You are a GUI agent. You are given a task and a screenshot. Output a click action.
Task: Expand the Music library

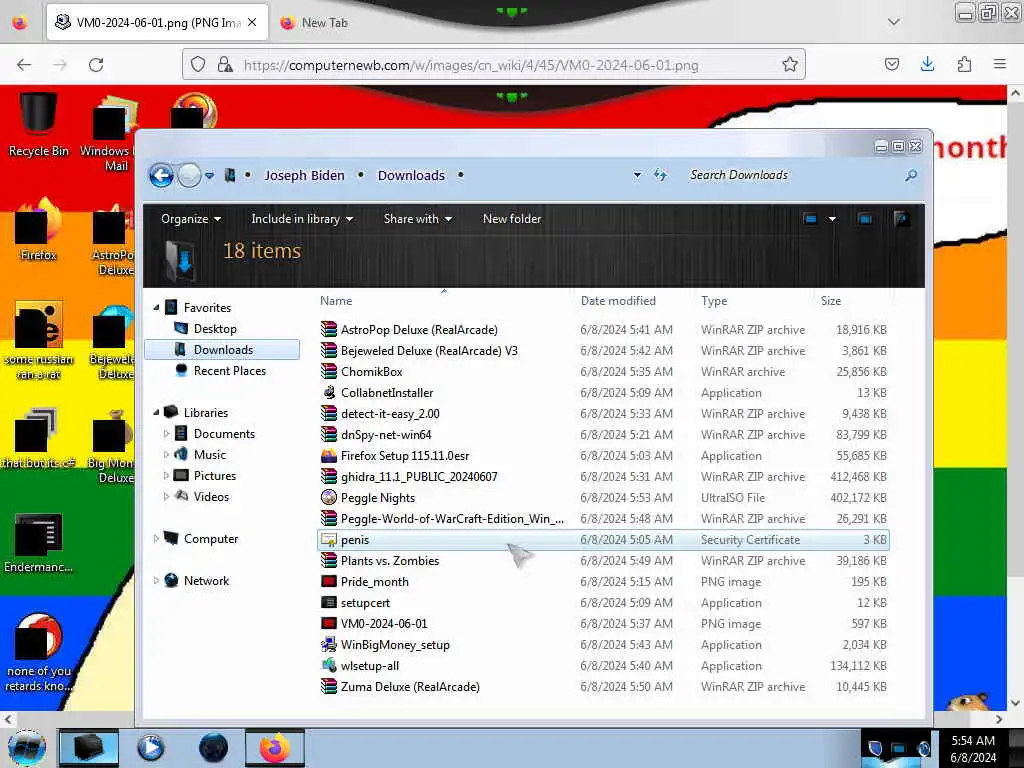166,455
